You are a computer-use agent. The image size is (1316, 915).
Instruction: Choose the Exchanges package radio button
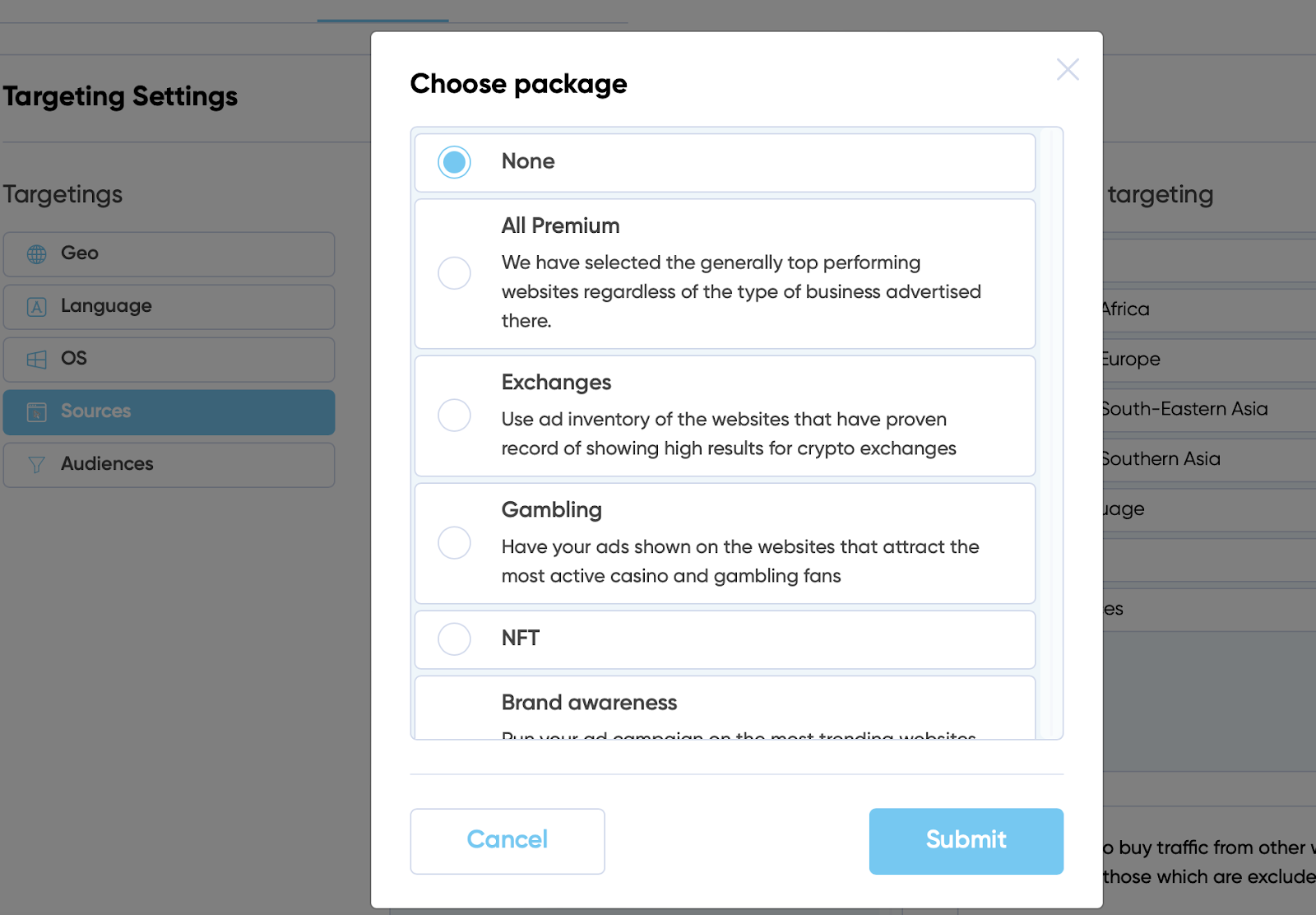(x=454, y=416)
